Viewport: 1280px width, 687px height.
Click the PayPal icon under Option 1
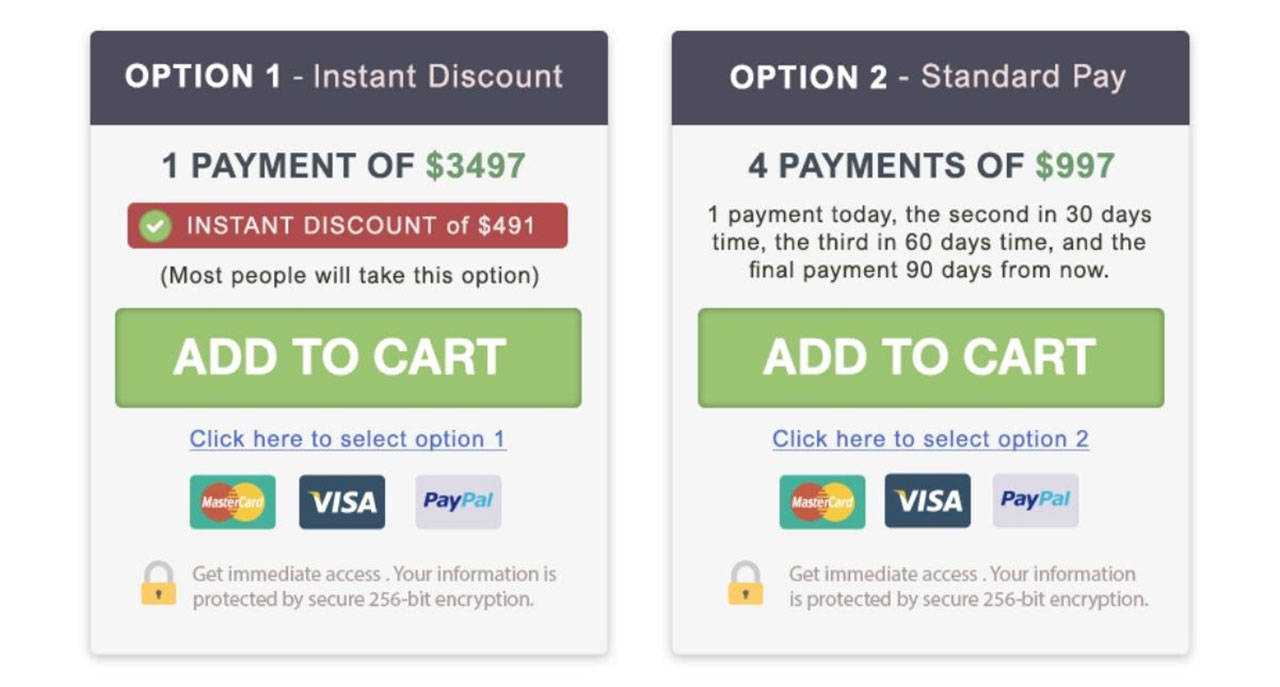click(458, 502)
